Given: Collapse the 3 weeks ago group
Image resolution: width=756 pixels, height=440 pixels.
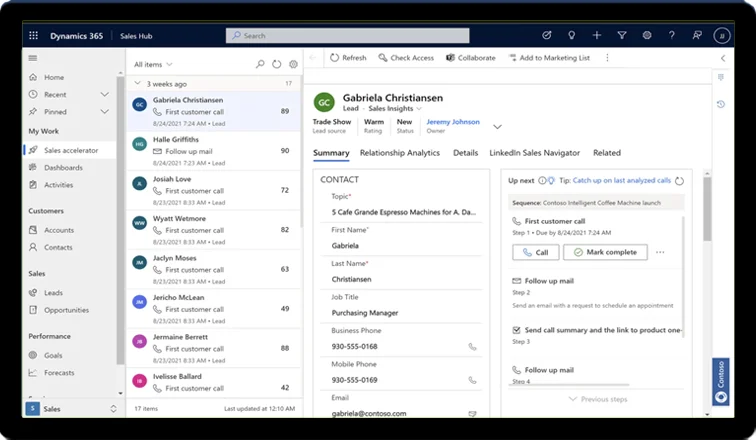Looking at the screenshot, I should point(137,83).
